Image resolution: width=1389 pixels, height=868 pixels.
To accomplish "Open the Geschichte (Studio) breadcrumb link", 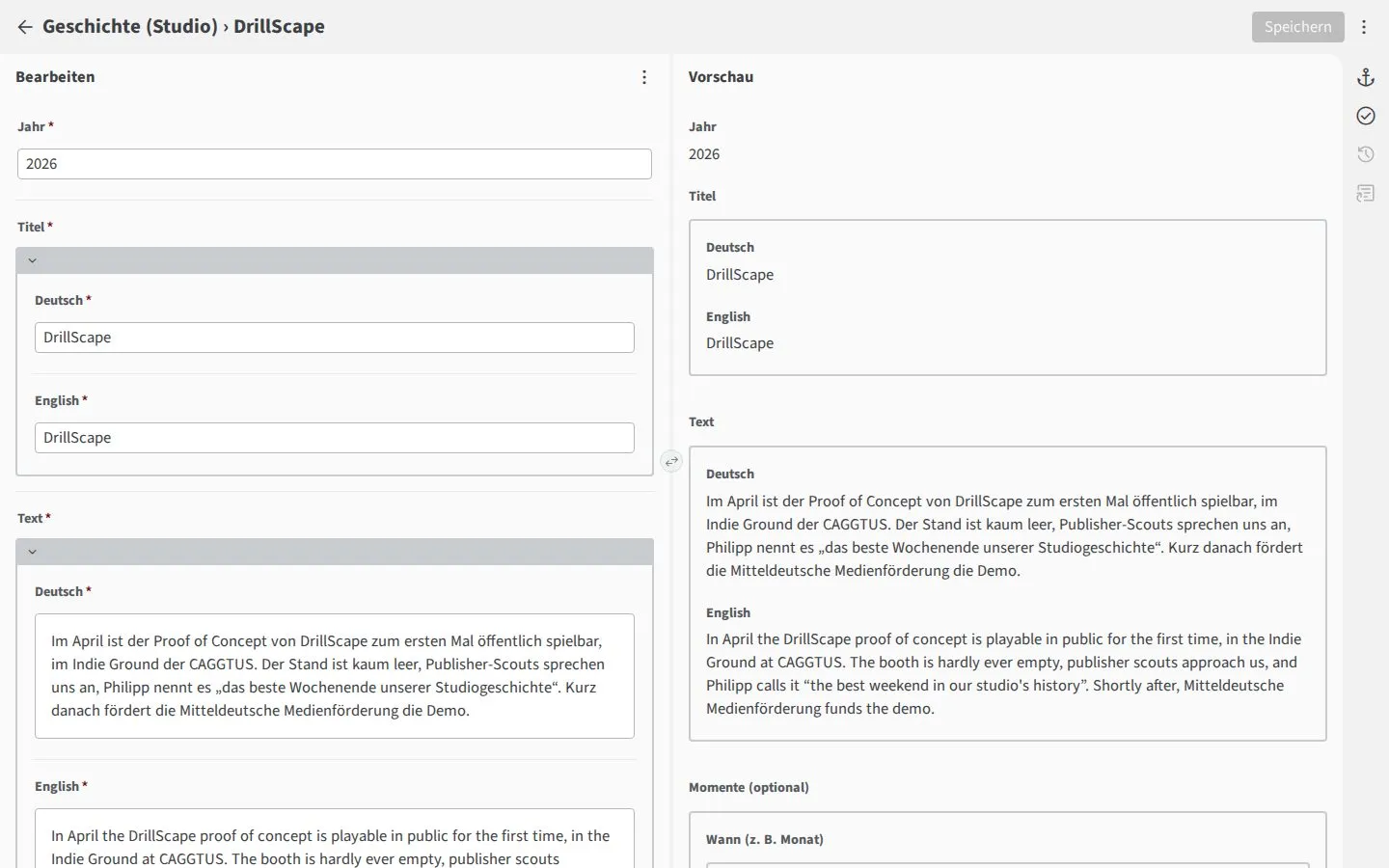I will point(130,26).
